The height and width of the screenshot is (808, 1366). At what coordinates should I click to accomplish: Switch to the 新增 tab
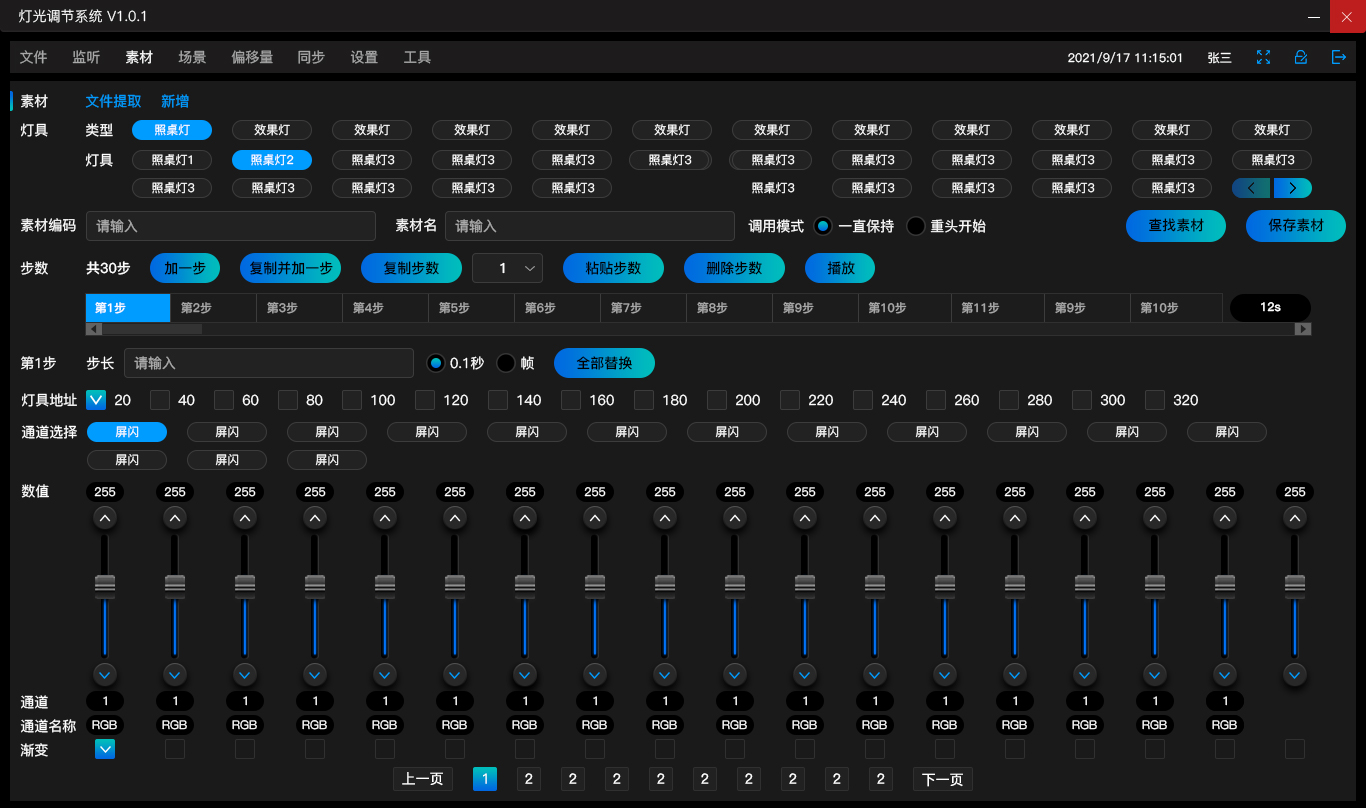point(175,101)
